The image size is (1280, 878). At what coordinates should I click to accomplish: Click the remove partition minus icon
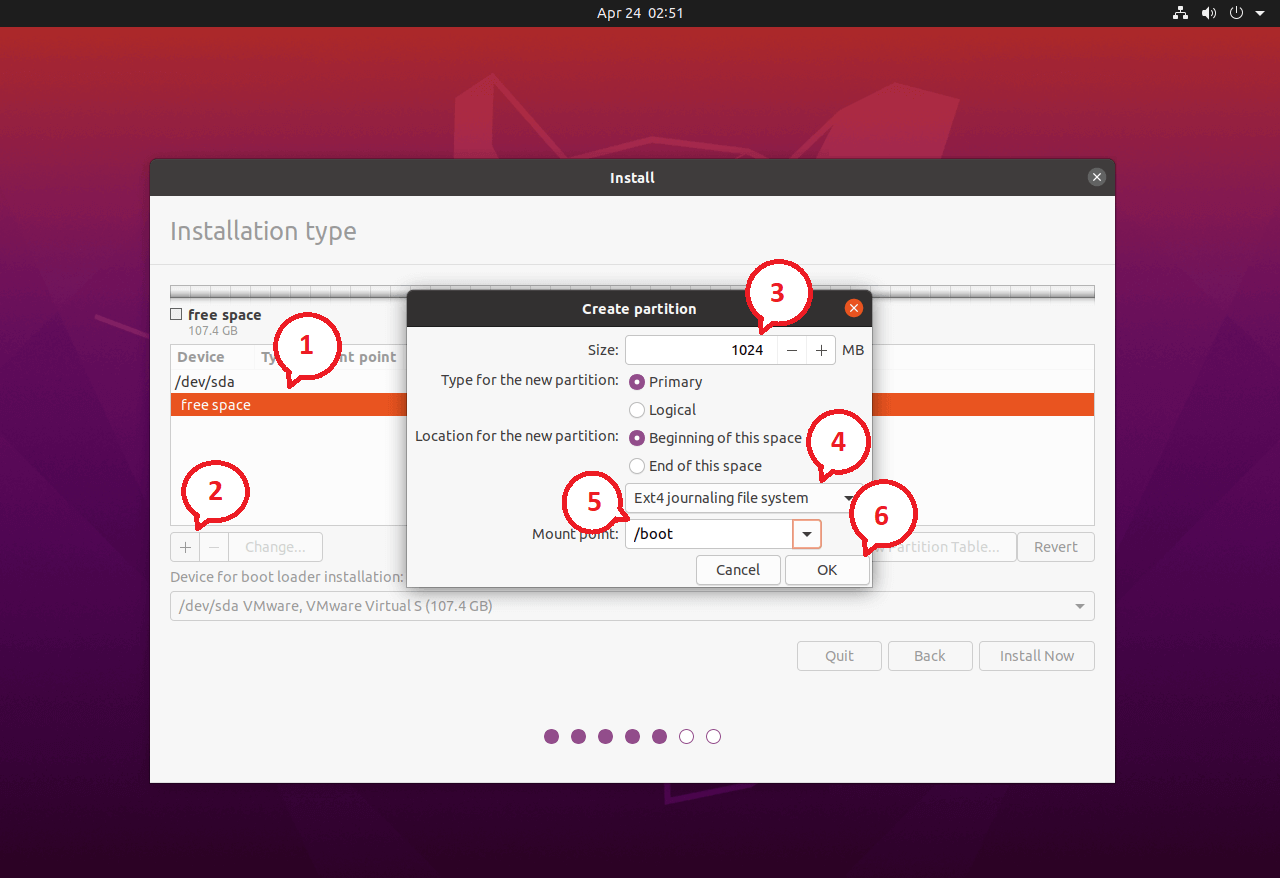(x=213, y=547)
